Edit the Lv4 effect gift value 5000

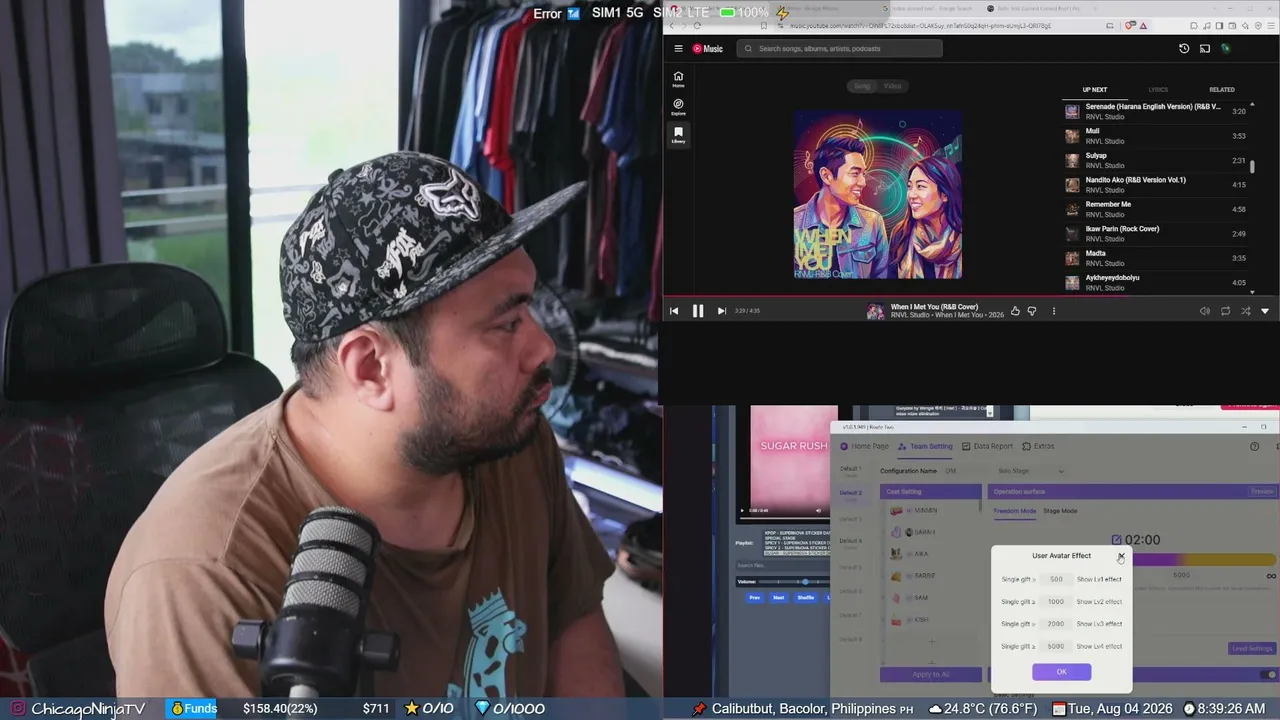(1056, 646)
